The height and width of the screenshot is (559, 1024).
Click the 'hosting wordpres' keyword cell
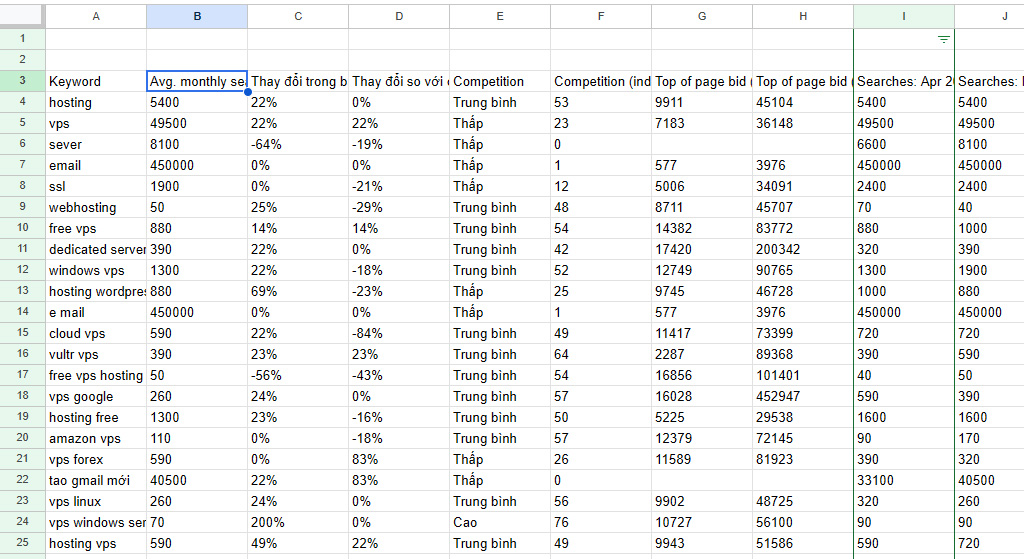[96, 291]
